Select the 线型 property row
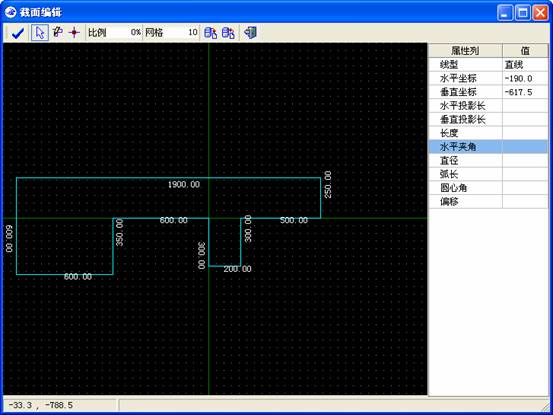The width and height of the screenshot is (553, 415). 488,65
